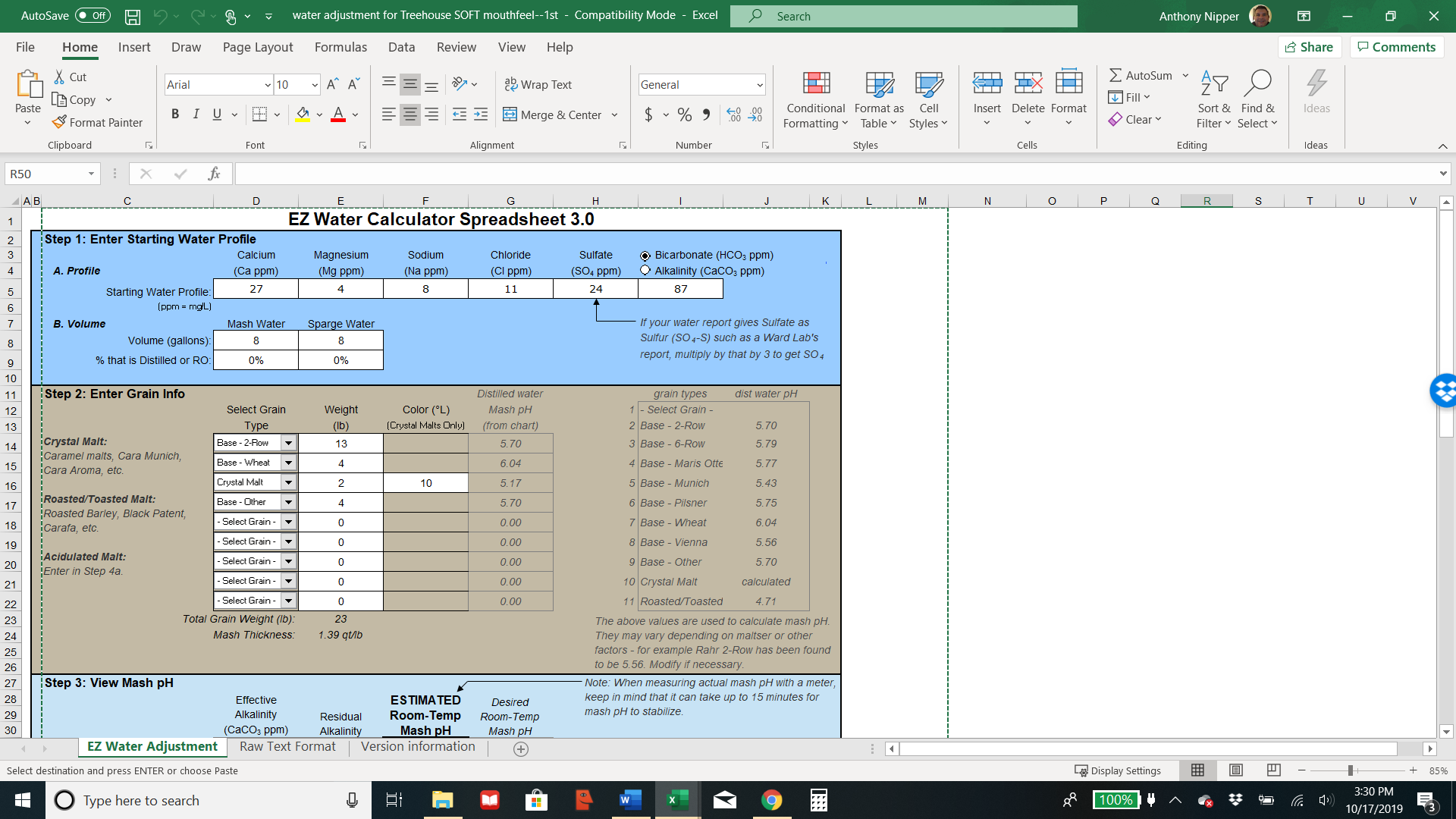Click AutoSum button
Screen dimensions: 1456x819
[x=1141, y=75]
